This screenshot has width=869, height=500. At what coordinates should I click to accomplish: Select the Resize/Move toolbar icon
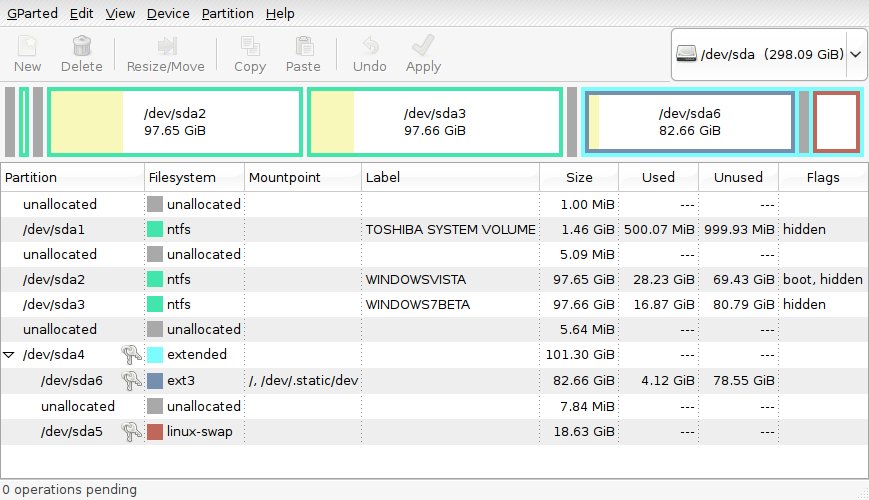[165, 46]
